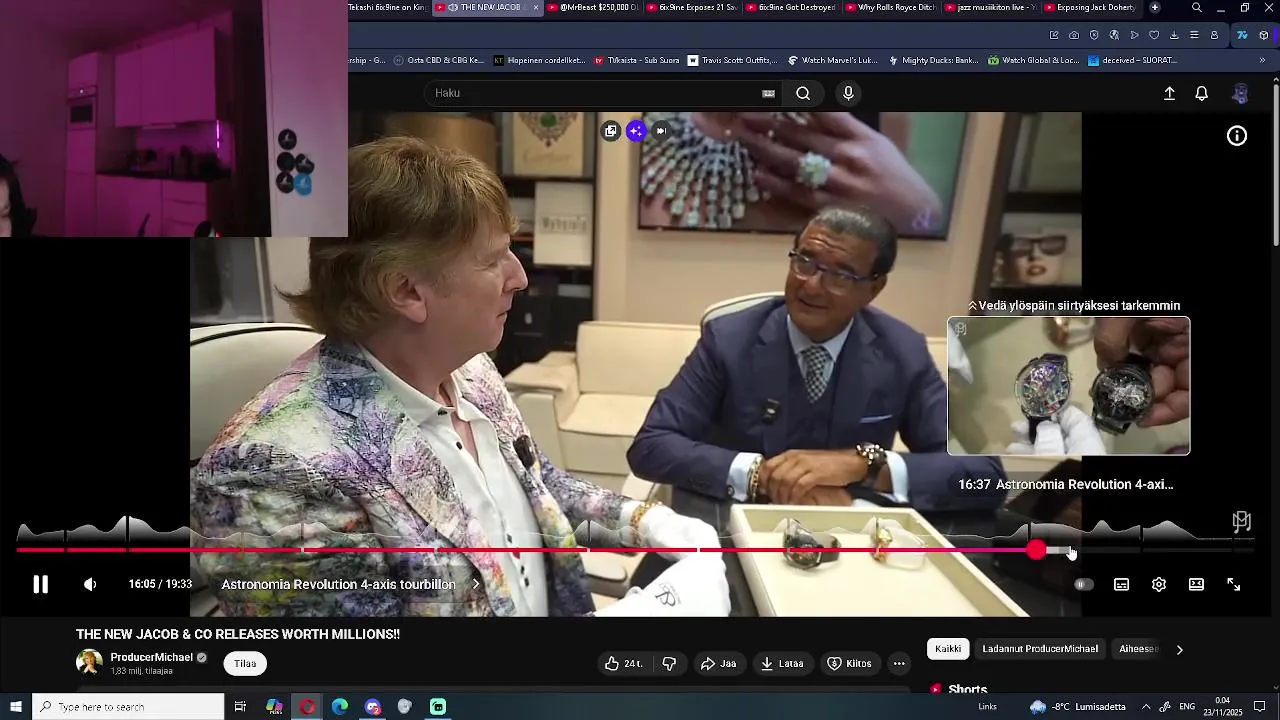
Task: Show more bookmarks with double chevron
Action: [x=1262, y=60]
